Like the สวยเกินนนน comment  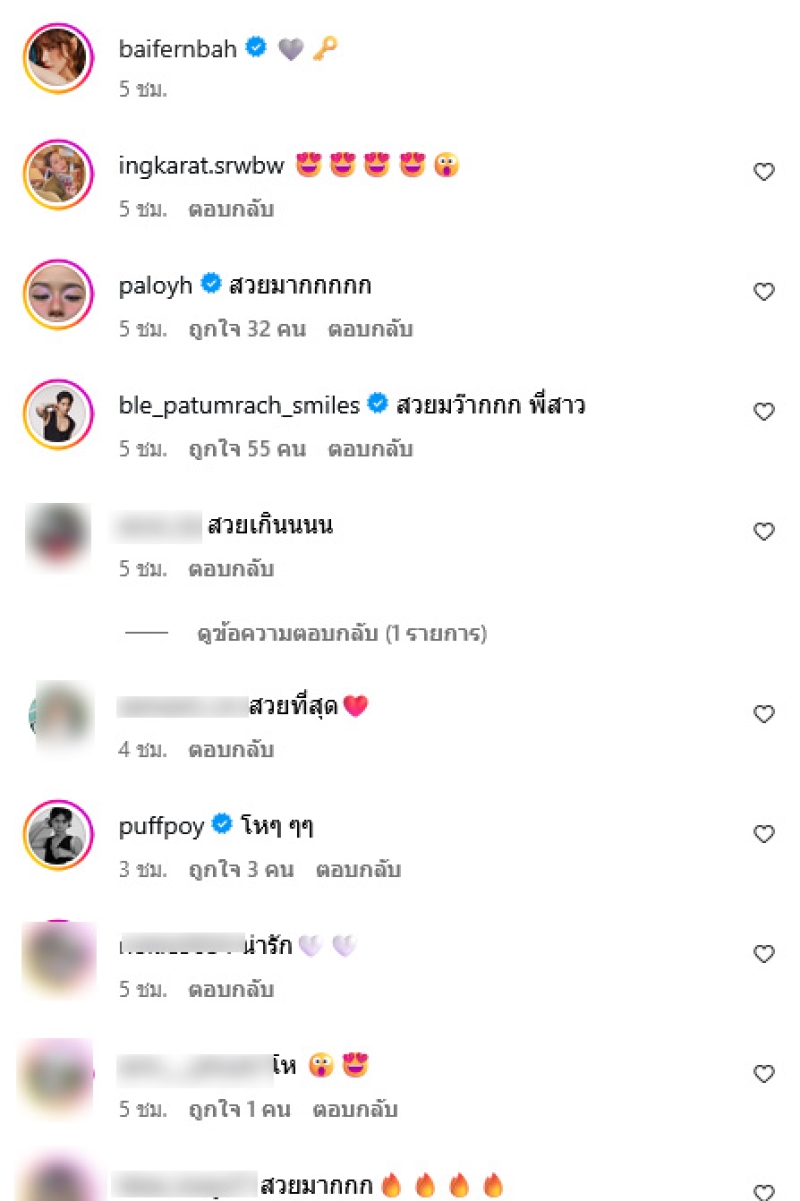click(764, 532)
